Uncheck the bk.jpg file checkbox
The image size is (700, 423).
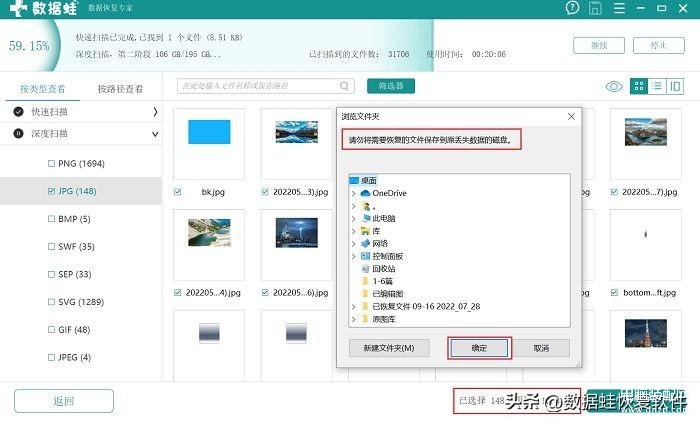coord(178,192)
